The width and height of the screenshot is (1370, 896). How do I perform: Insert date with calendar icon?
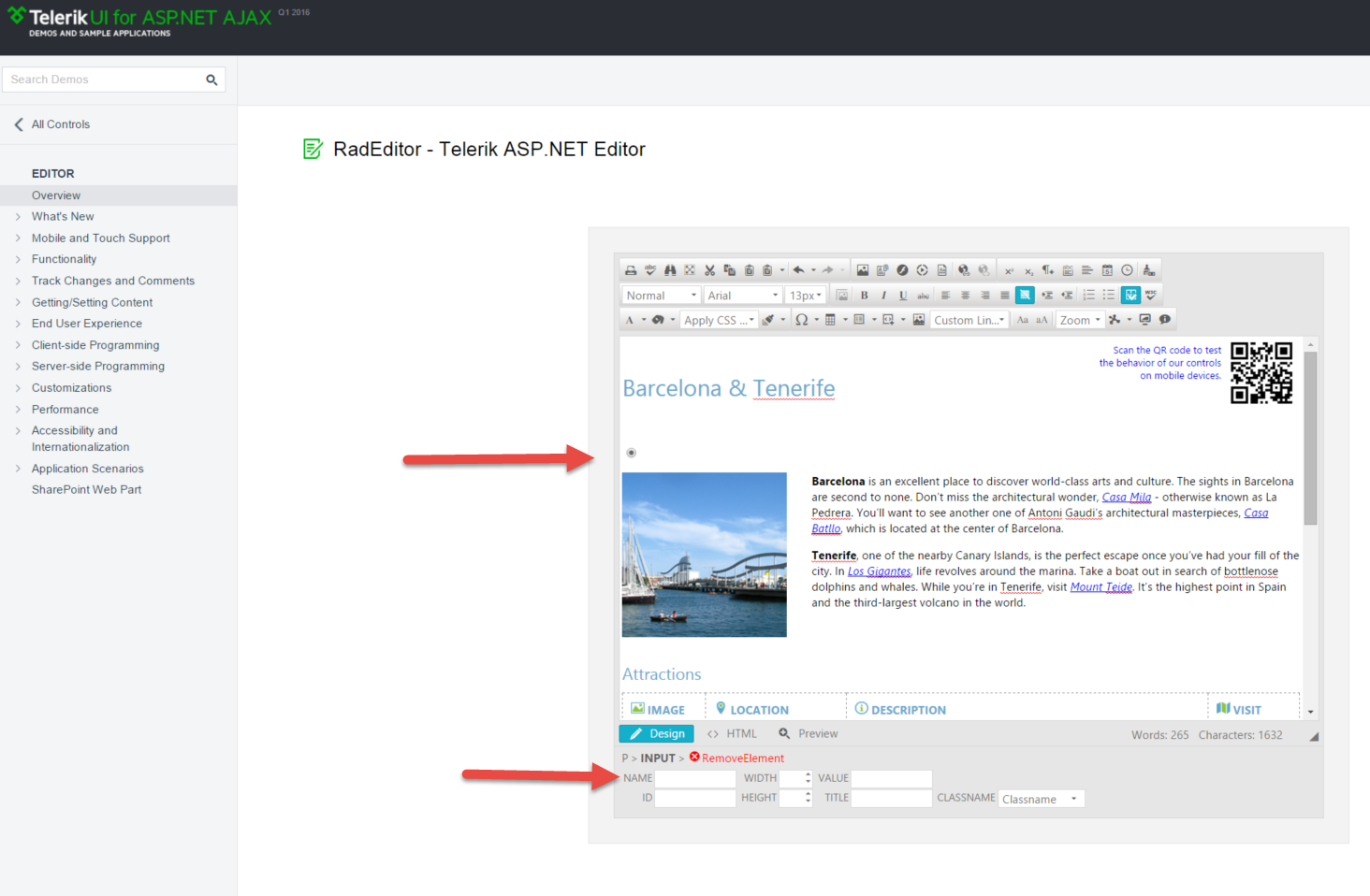1107,270
